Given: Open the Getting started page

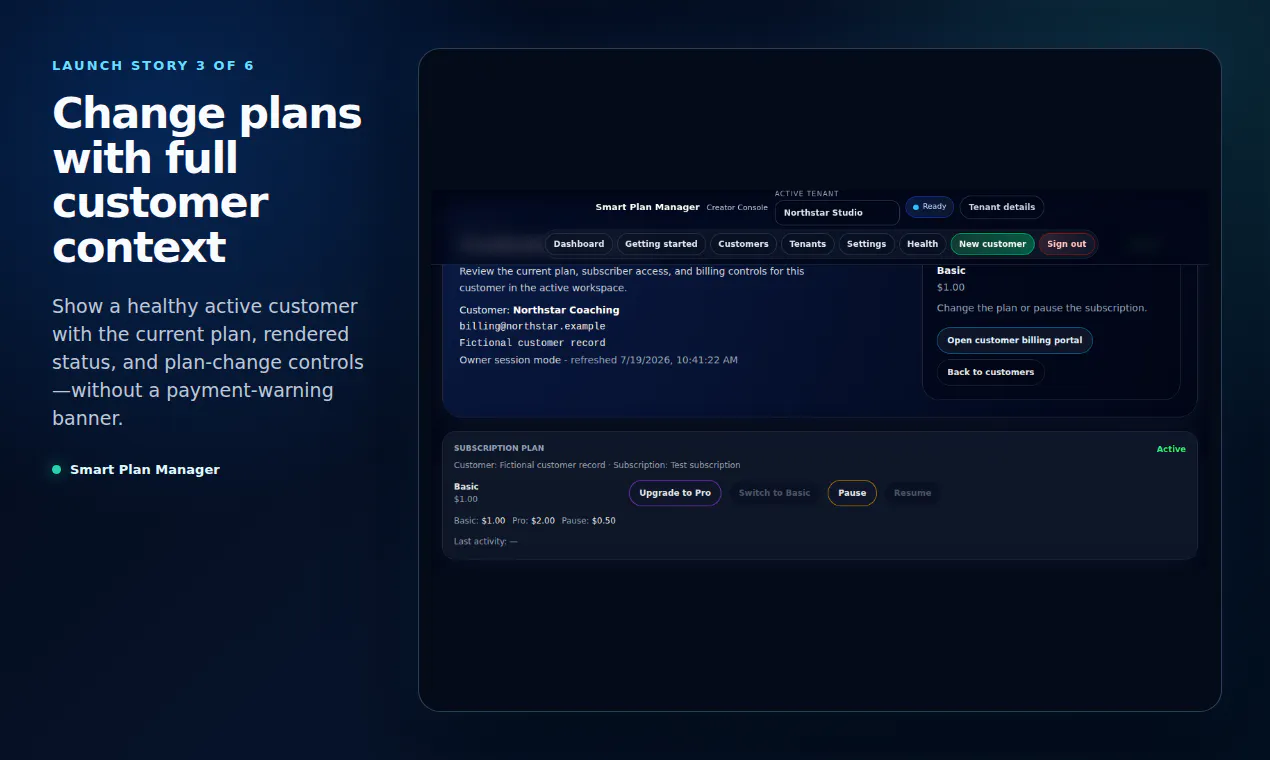Looking at the screenshot, I should 661,244.
